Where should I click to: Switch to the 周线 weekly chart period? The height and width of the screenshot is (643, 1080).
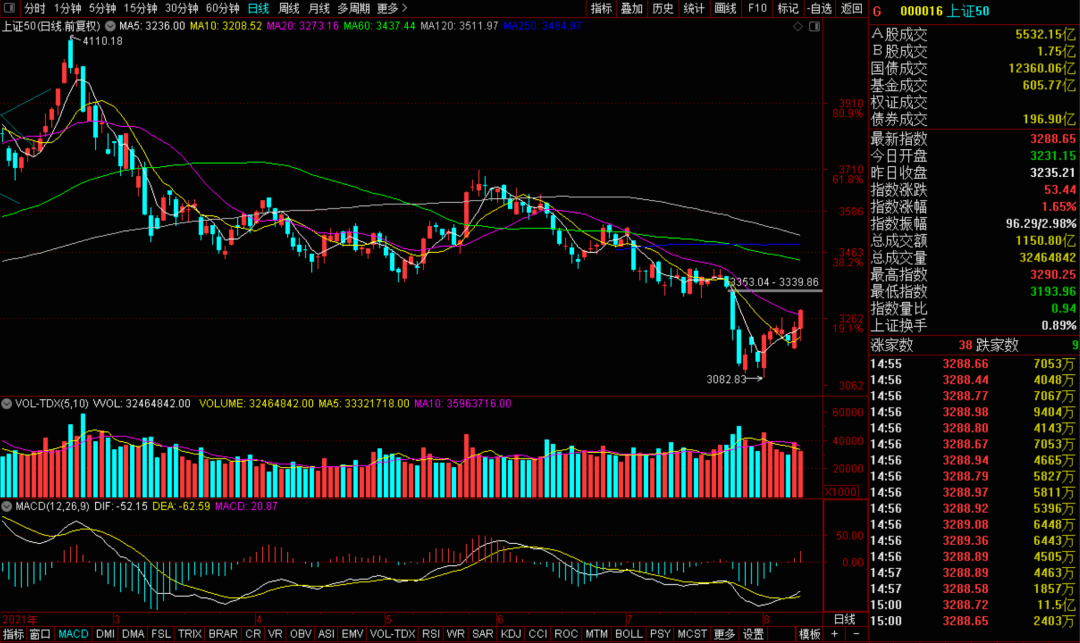tap(288, 8)
